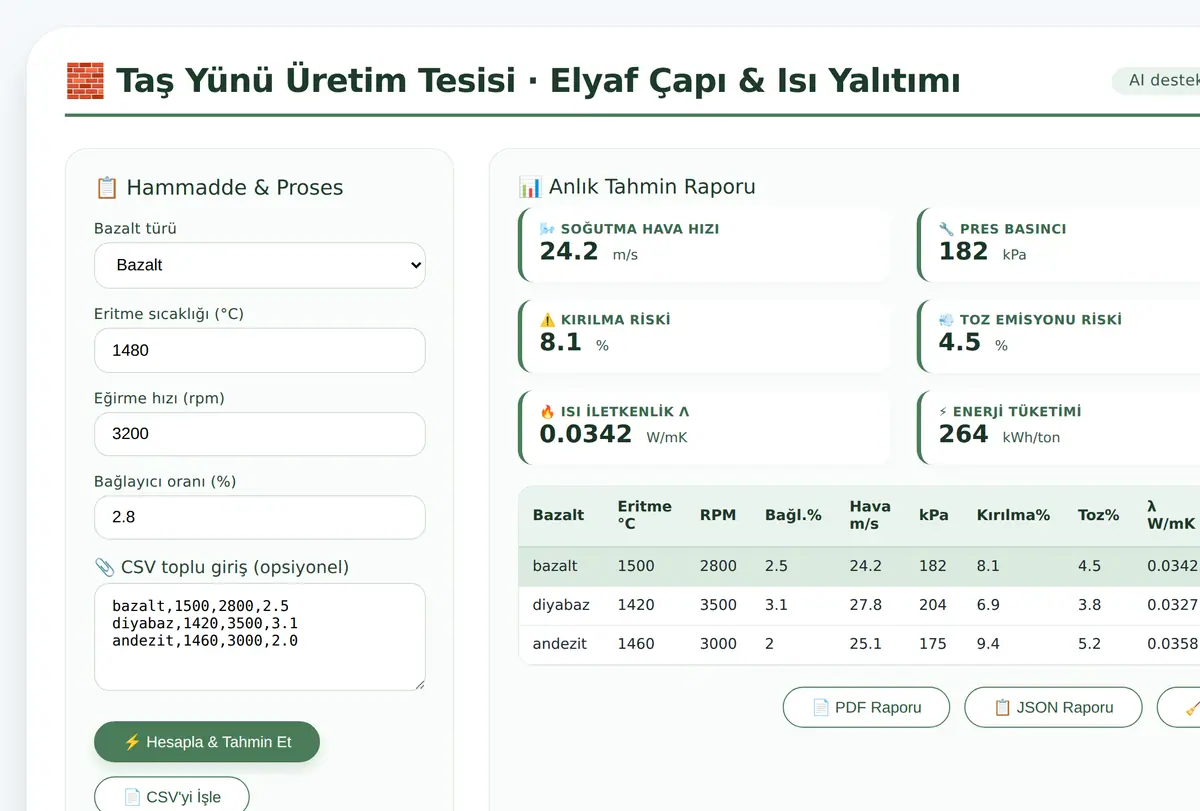The width and height of the screenshot is (1200, 811).
Task: Click Hesapla & Tahmin Et button
Action: pyautogui.click(x=207, y=742)
